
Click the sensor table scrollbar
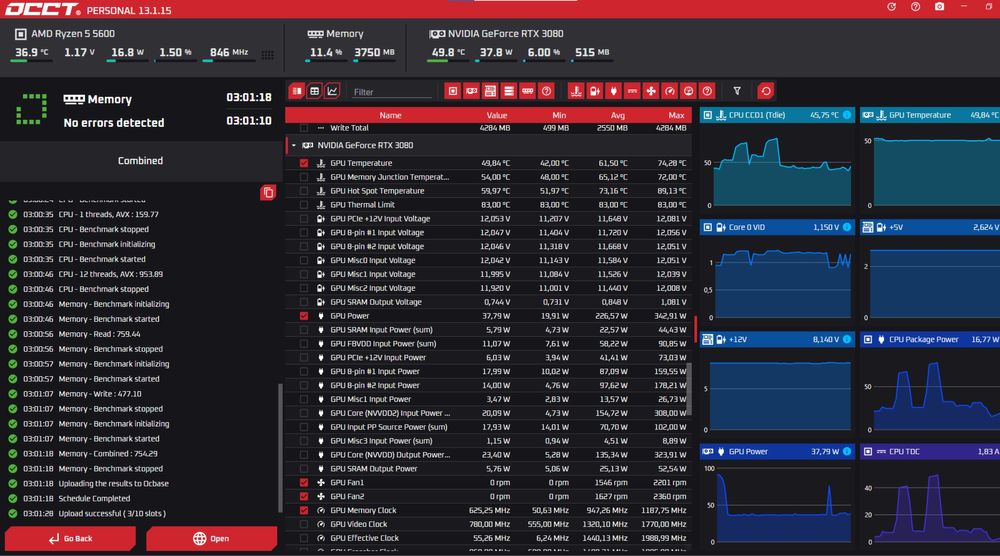click(x=689, y=389)
